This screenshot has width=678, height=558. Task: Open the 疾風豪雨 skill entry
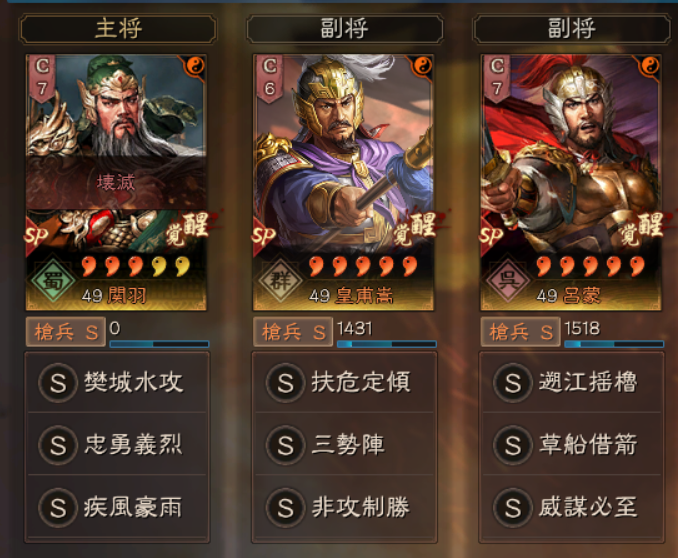coord(117,507)
